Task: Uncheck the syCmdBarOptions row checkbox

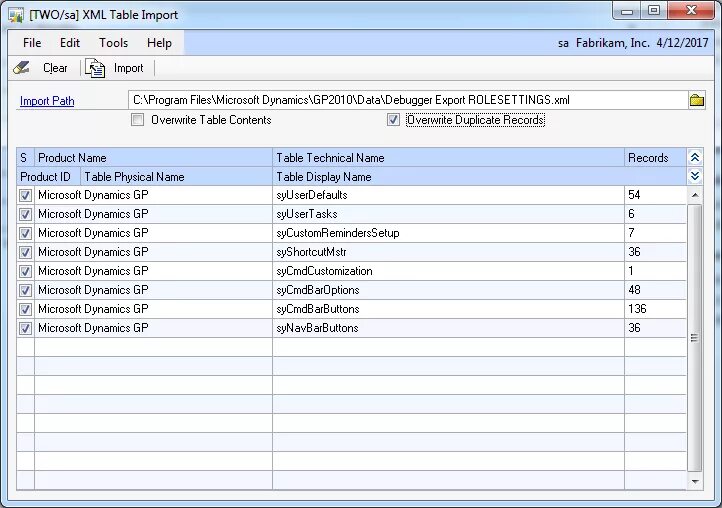Action: click(25, 290)
